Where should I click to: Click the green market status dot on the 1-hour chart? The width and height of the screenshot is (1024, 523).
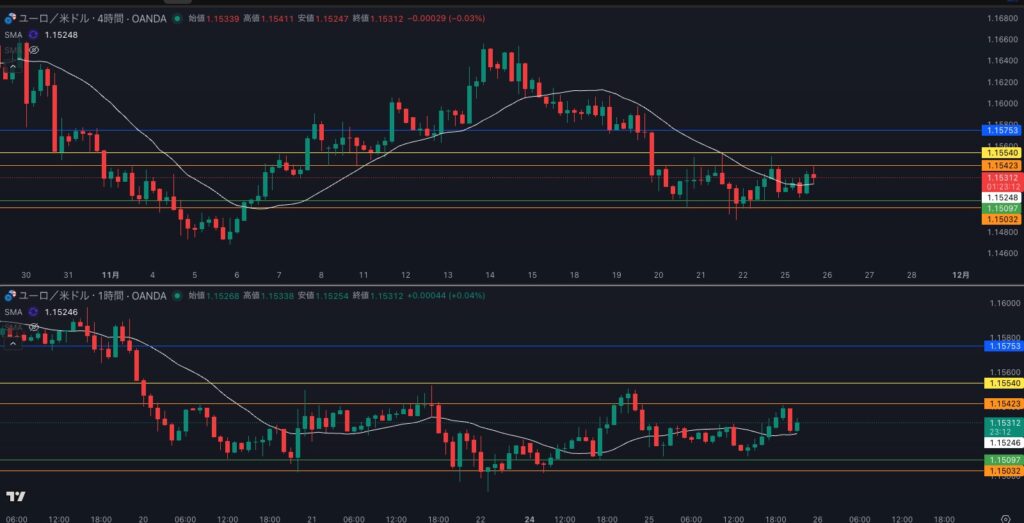(x=177, y=296)
